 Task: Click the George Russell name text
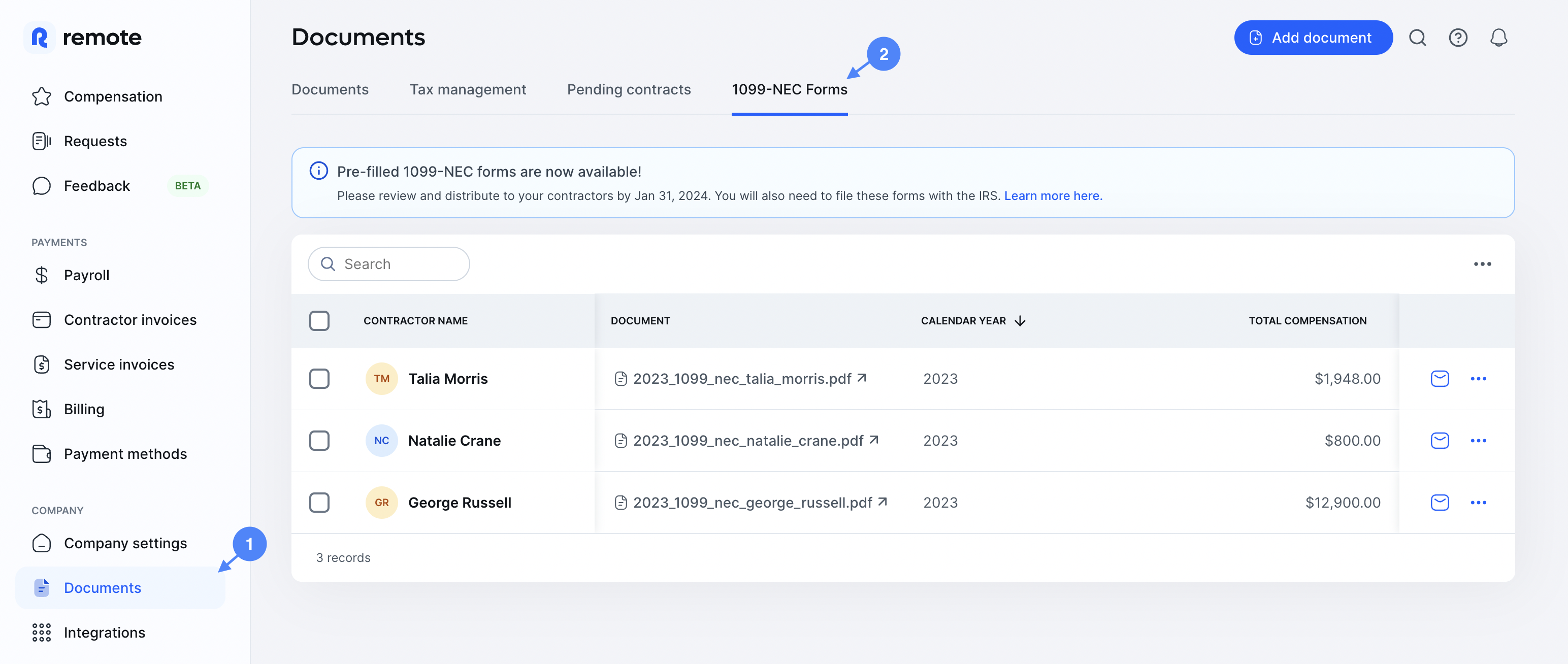[460, 503]
